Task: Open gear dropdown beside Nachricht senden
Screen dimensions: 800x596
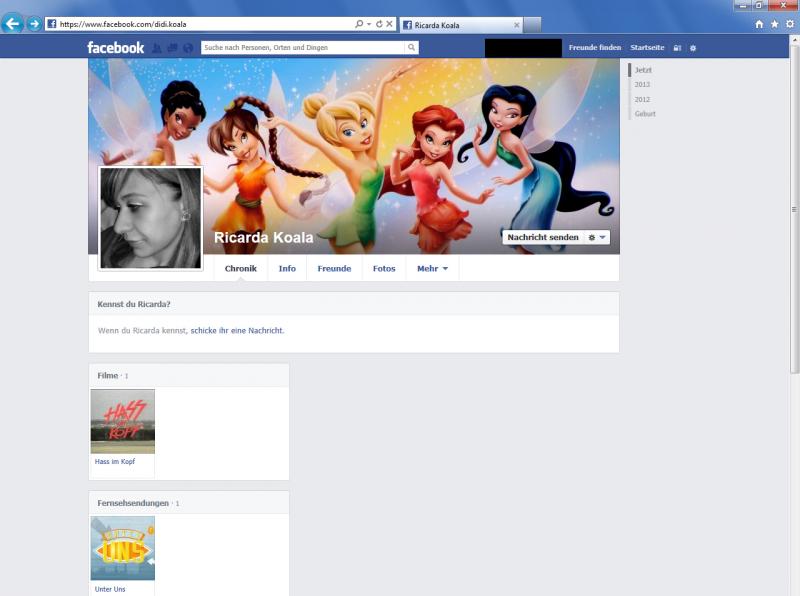Action: coord(597,237)
